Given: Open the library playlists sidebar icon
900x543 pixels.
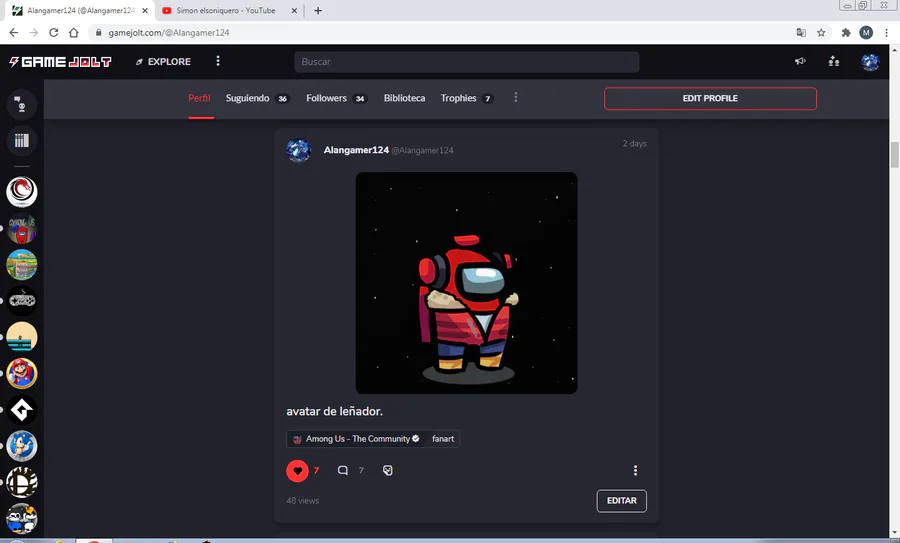Looking at the screenshot, I should coord(22,140).
